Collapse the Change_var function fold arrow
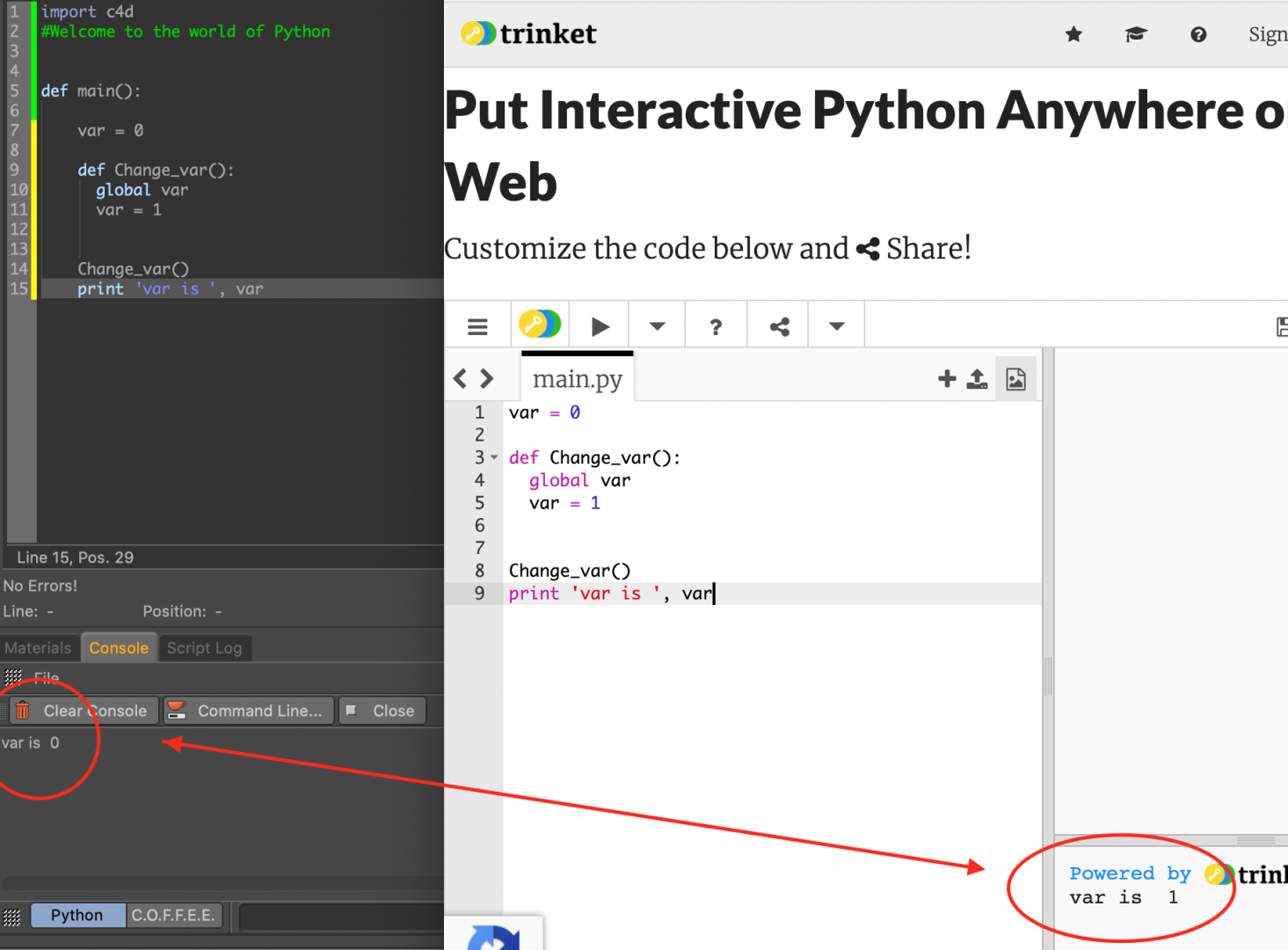1288x950 pixels. coord(494,457)
